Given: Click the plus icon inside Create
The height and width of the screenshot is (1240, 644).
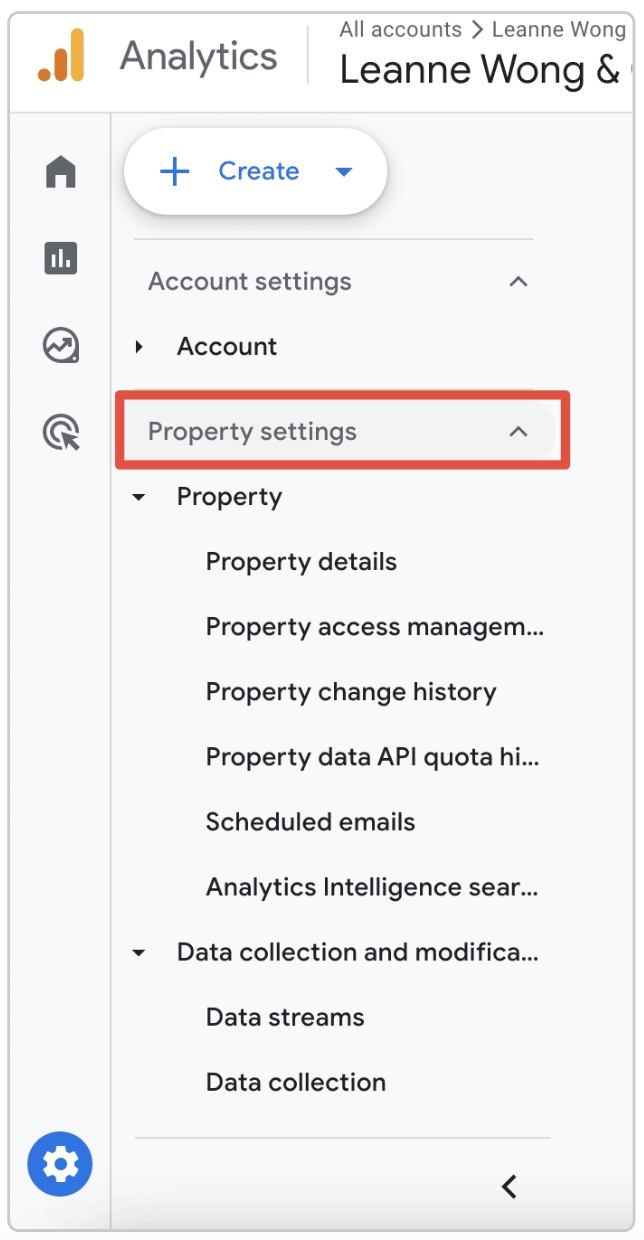Looking at the screenshot, I should click(175, 171).
